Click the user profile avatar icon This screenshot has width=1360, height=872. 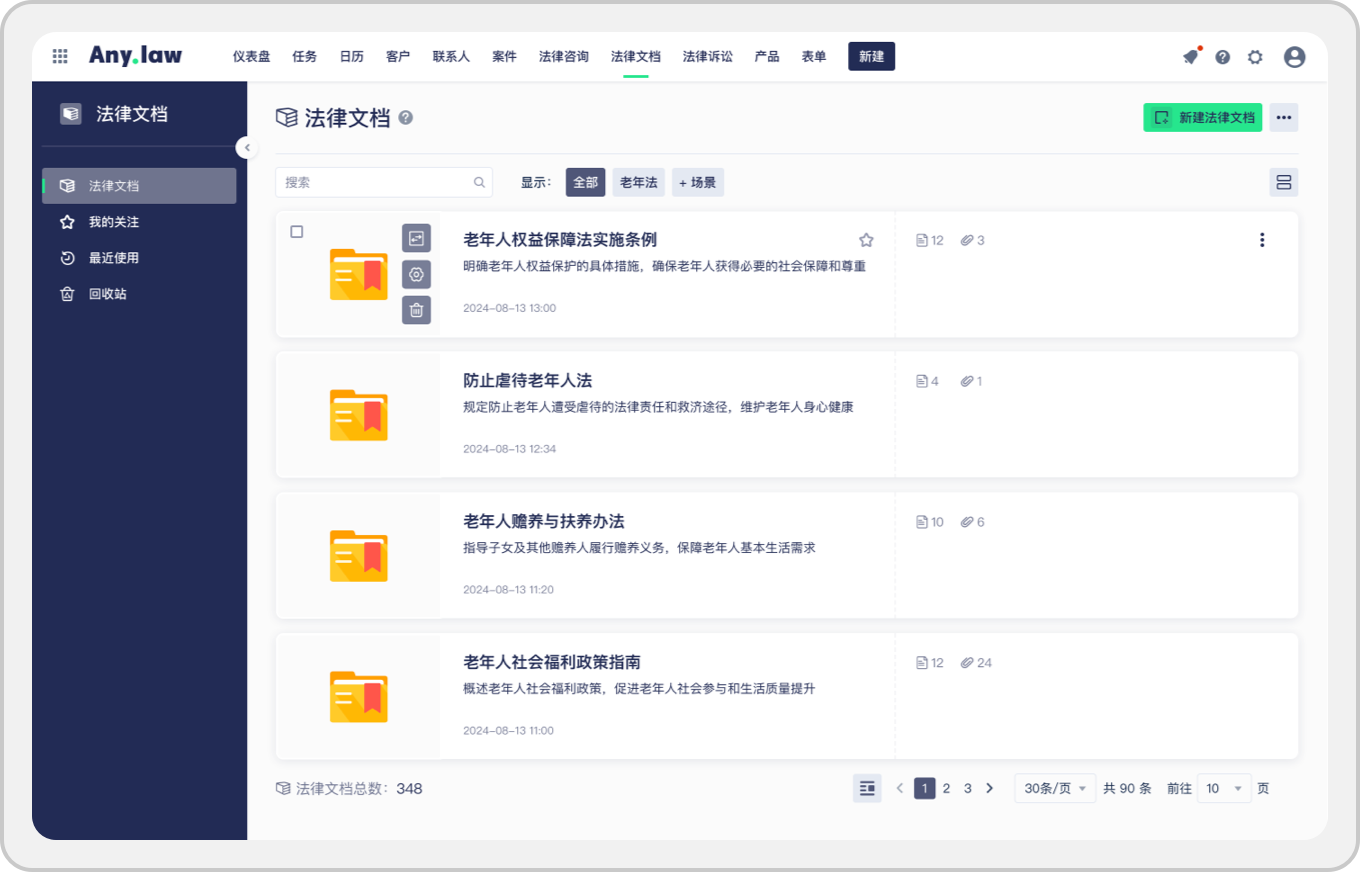(1294, 57)
